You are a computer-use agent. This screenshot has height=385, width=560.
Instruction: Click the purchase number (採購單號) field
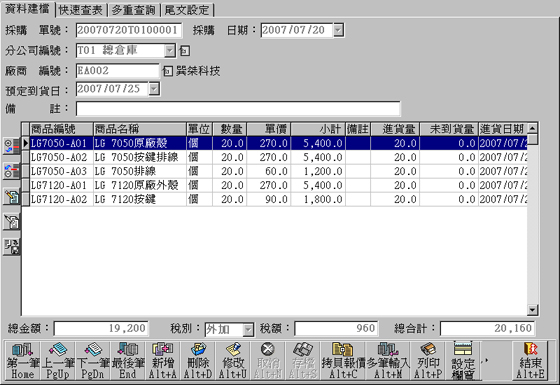pyautogui.click(x=129, y=30)
